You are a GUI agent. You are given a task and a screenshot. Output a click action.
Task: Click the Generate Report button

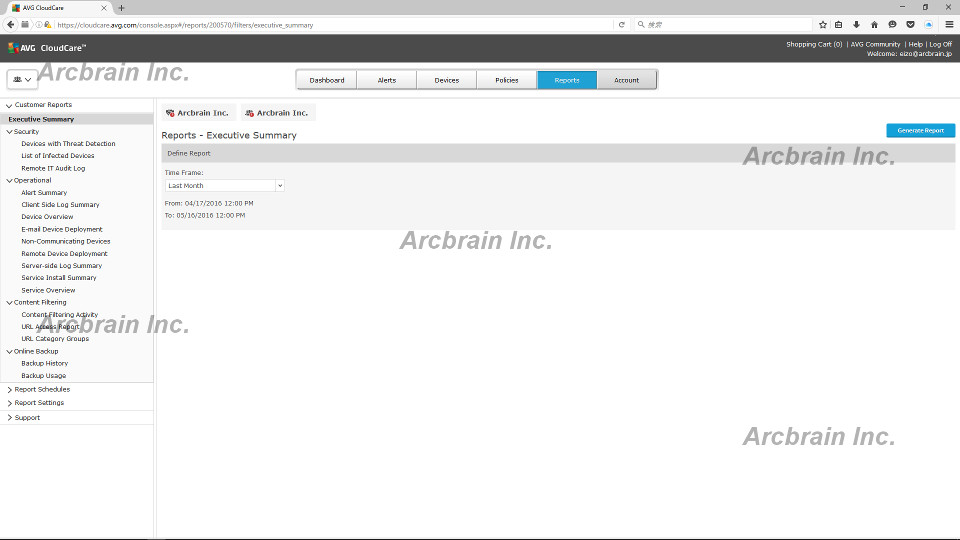pos(920,130)
